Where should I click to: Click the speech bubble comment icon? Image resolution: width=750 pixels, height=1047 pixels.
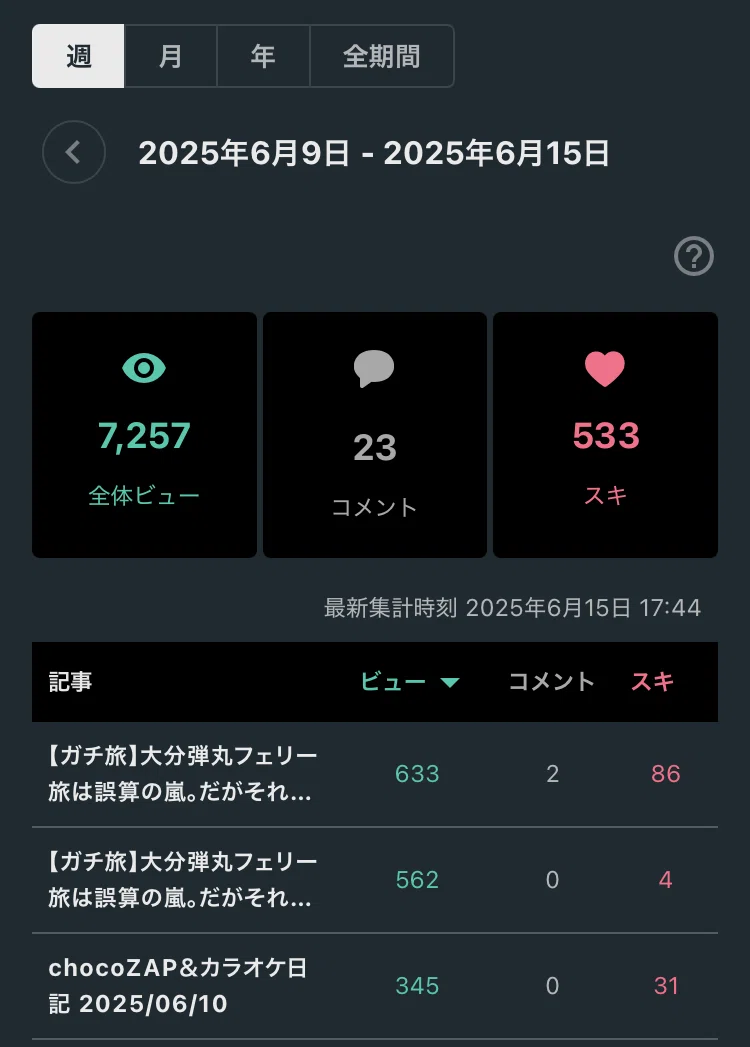374,368
